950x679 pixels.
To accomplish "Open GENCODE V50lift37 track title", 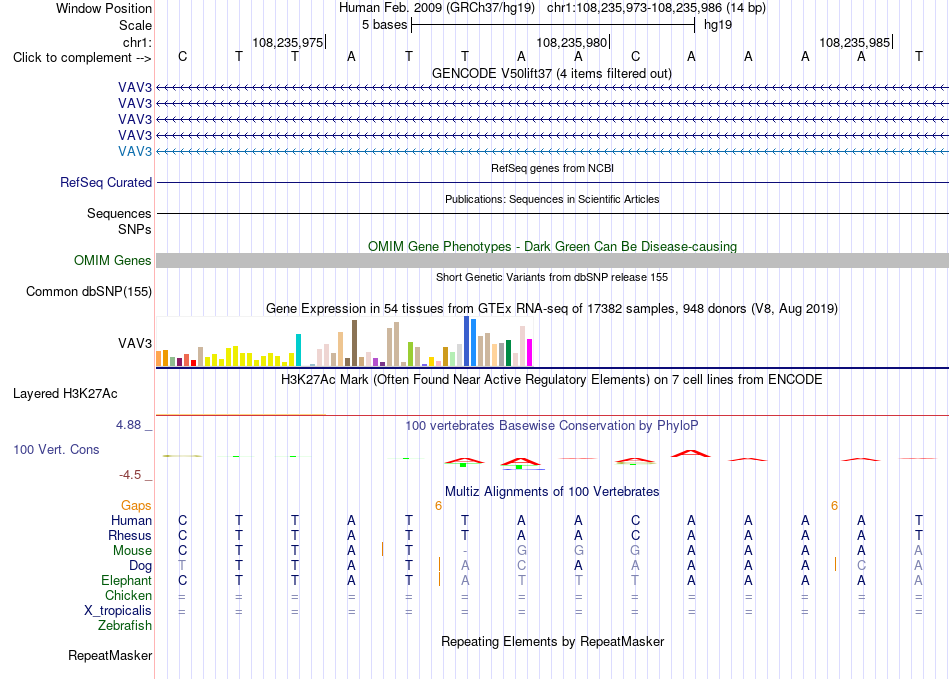I will 552,73.
